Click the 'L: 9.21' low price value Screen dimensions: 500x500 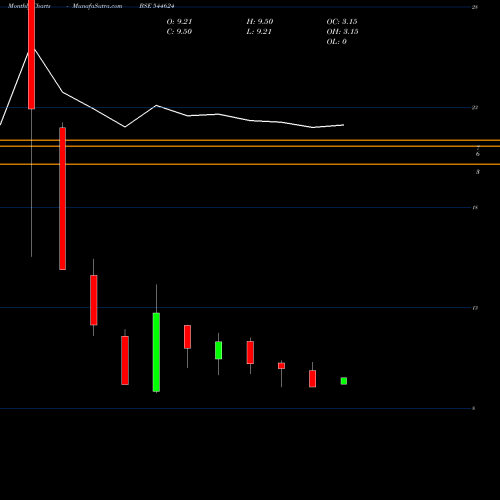259,32
